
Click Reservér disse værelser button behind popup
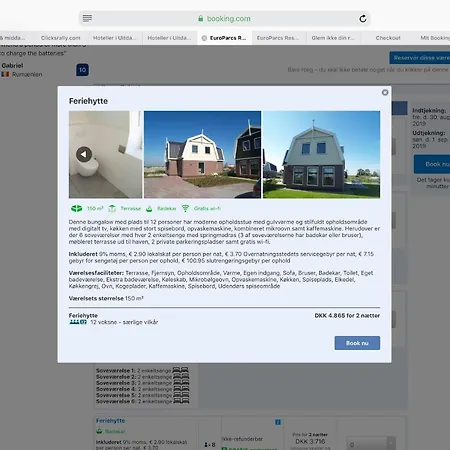pos(420,58)
